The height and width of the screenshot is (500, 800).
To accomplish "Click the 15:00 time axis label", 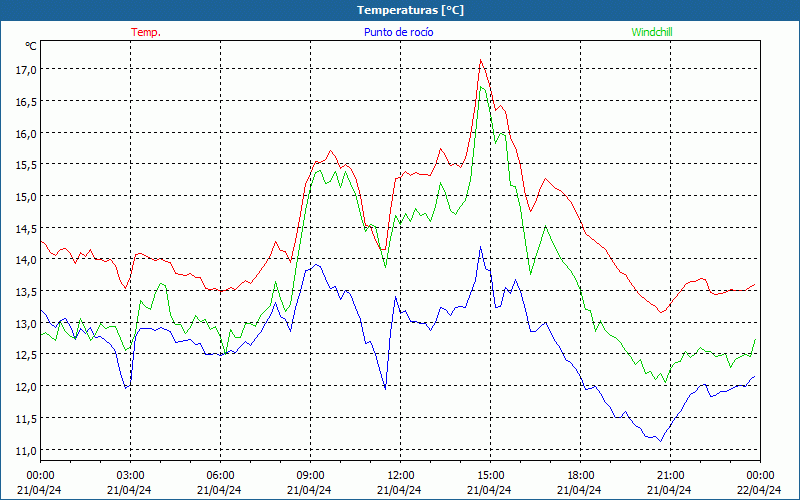I will click(490, 475).
